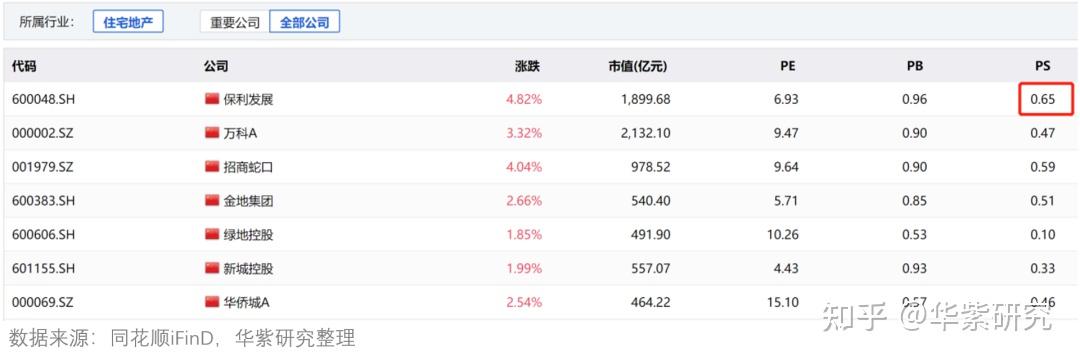The image size is (1080, 361).
Task: Sort by the PB column header
Action: [x=915, y=66]
